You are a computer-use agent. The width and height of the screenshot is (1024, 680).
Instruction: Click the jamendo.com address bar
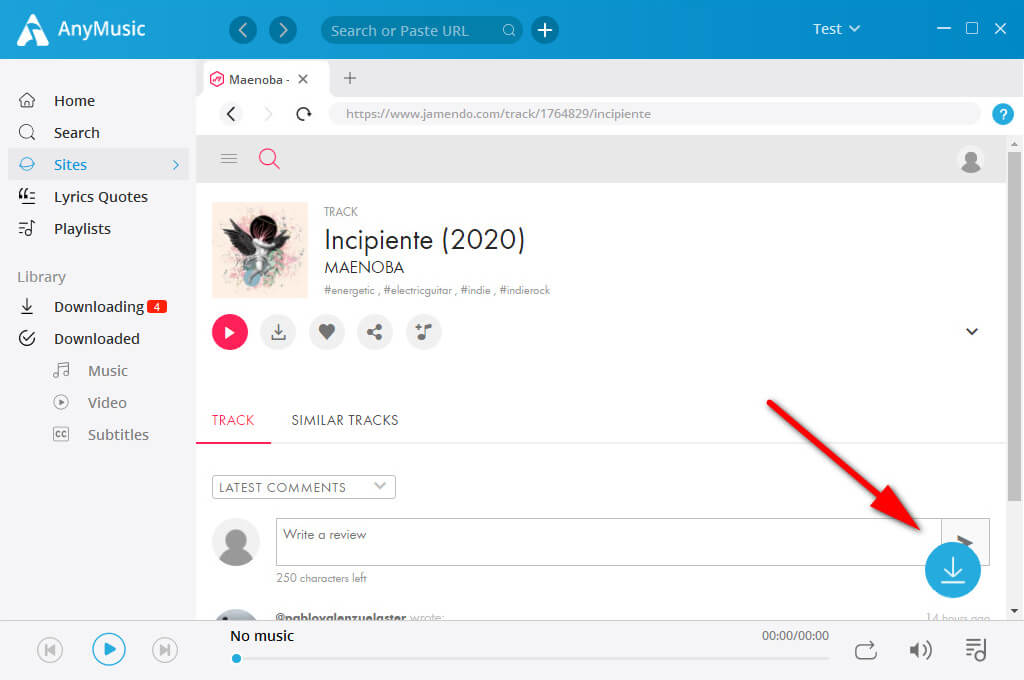(x=654, y=114)
